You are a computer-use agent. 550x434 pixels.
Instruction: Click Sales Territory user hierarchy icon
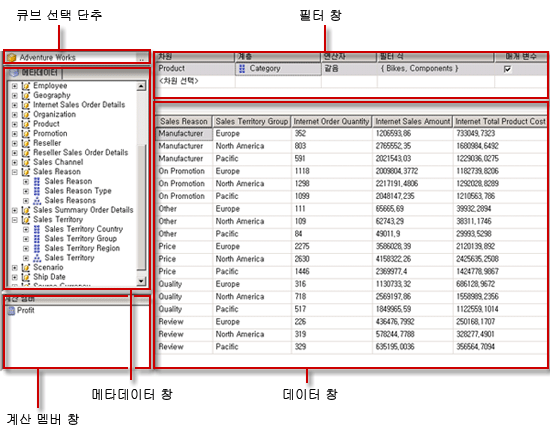(37, 258)
